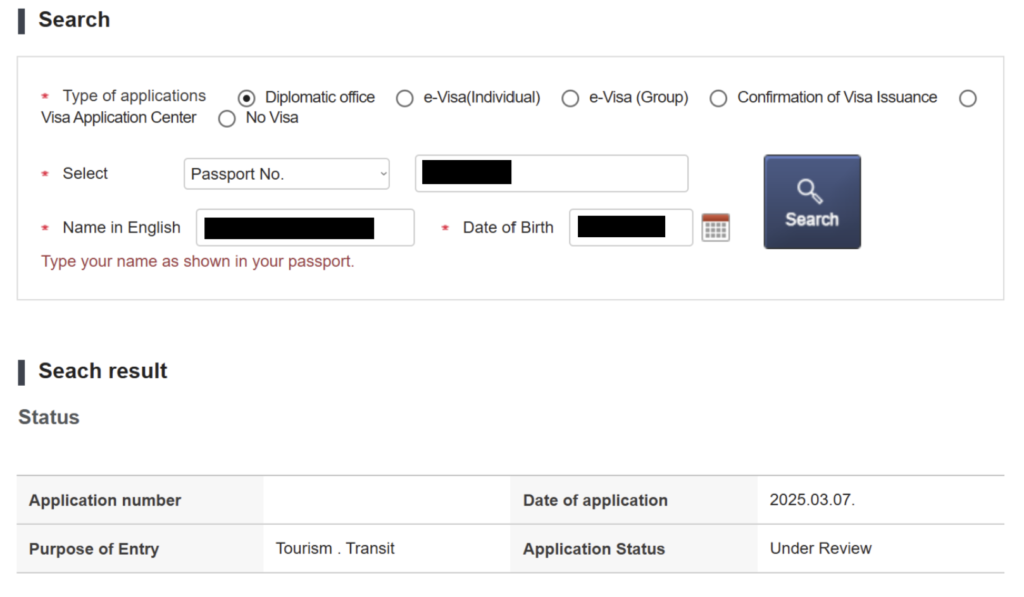This screenshot has width=1024, height=597.
Task: Click the Application Status header cell
Action: click(594, 549)
